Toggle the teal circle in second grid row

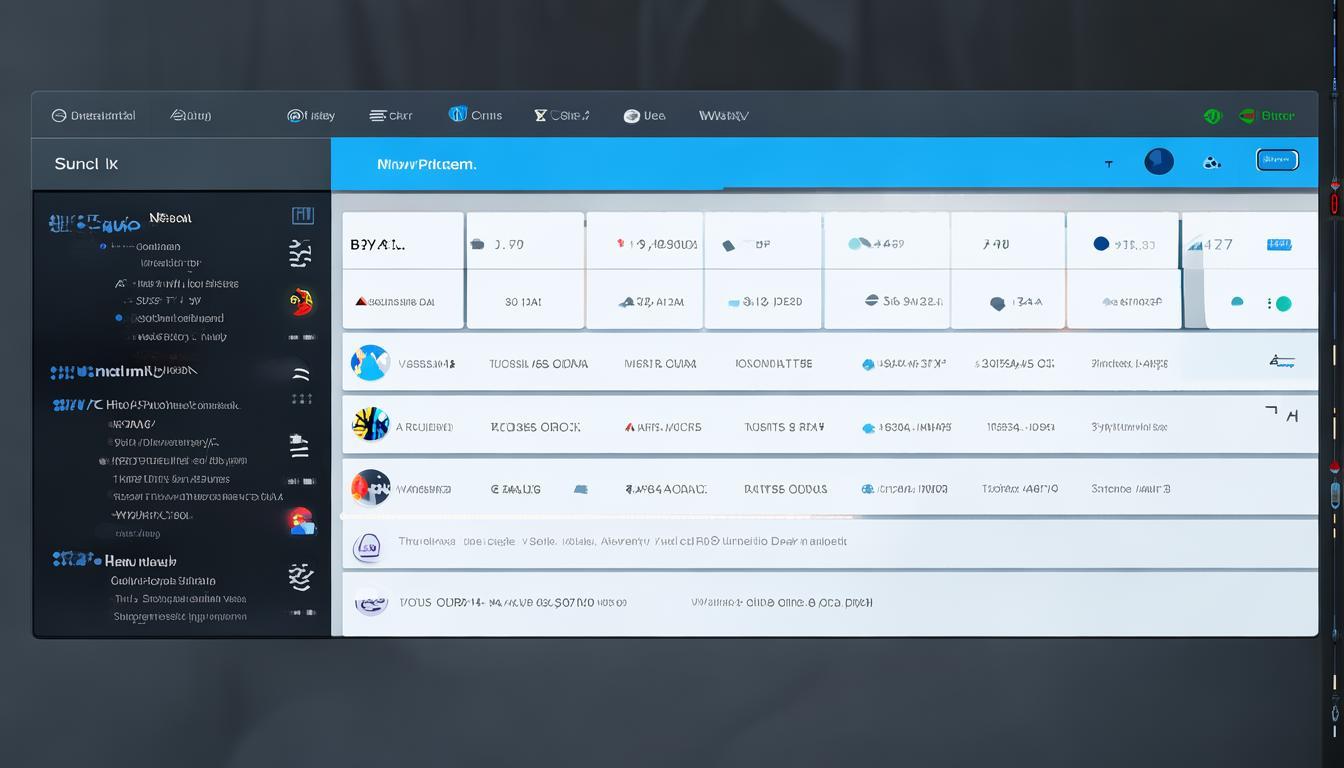1283,304
